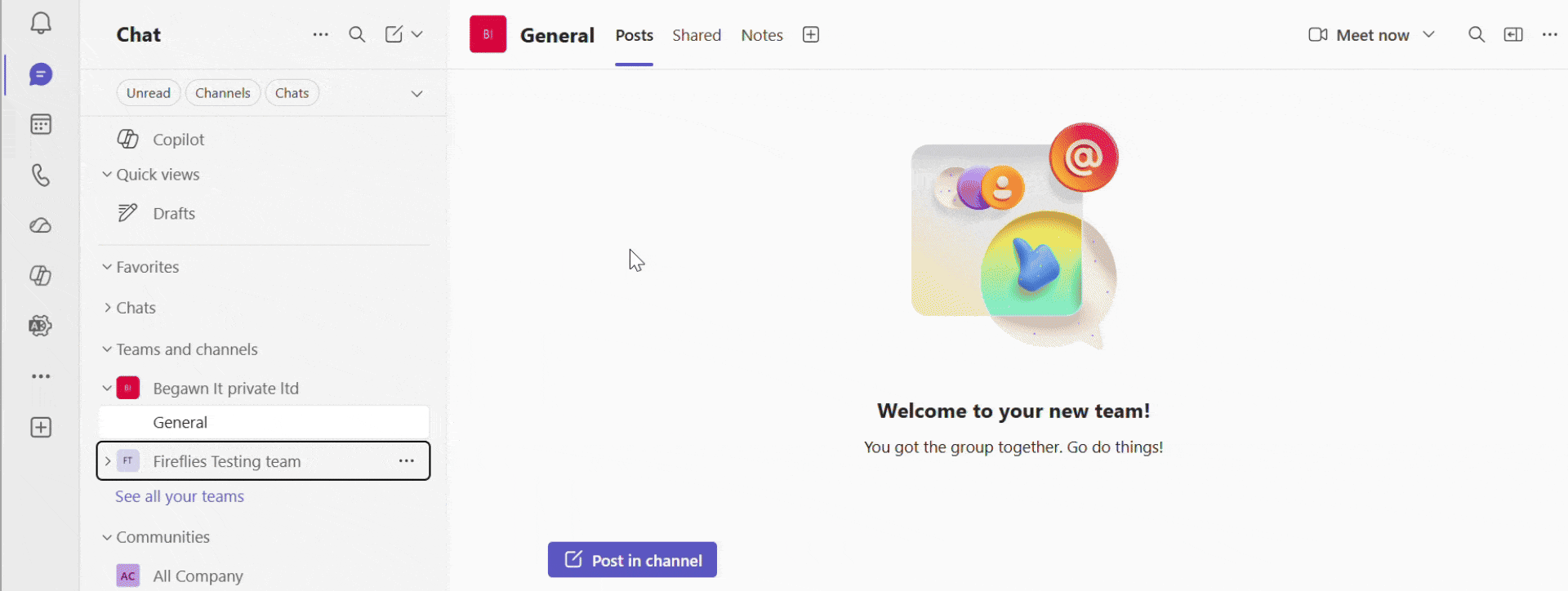Collapse the Begawn It private ltd team
This screenshot has width=1568, height=591.
tap(107, 389)
